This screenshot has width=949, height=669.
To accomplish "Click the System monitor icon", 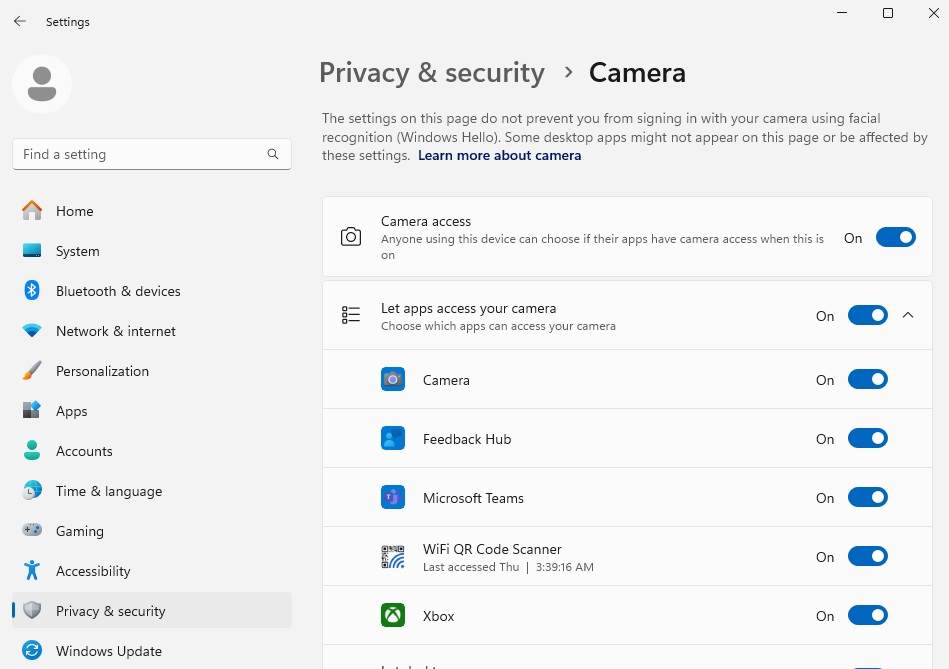I will (32, 251).
